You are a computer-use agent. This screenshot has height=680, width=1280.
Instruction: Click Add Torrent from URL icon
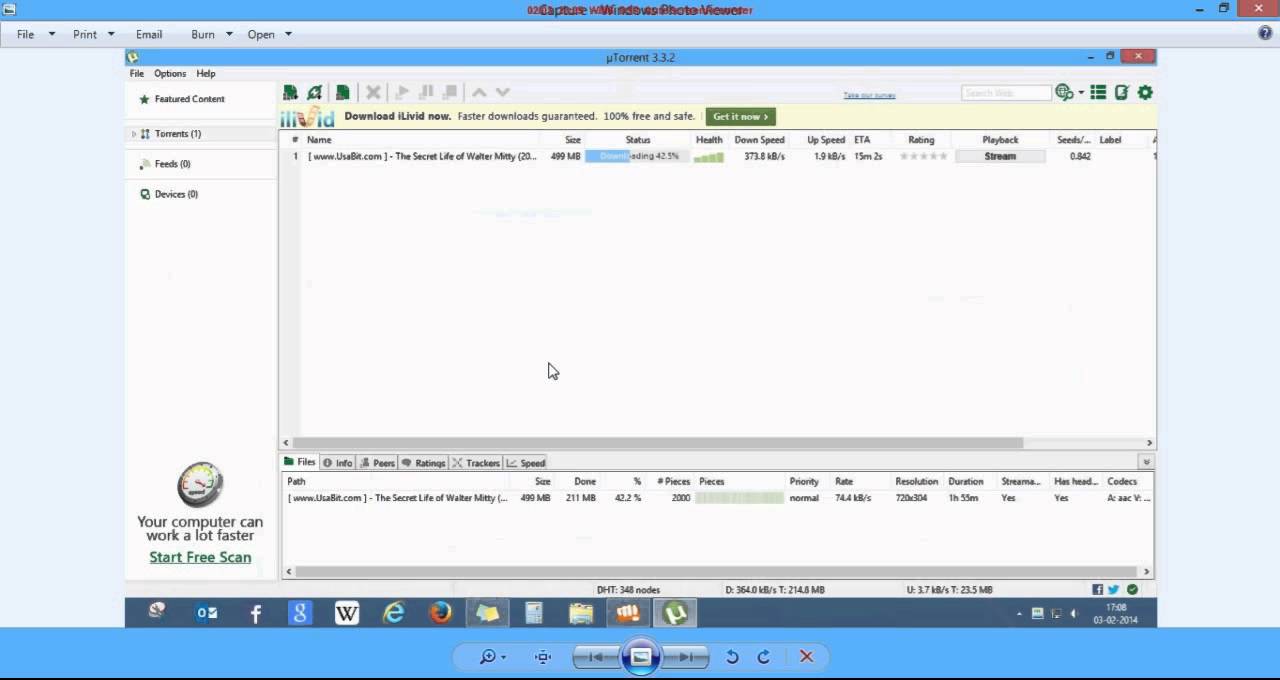(315, 92)
